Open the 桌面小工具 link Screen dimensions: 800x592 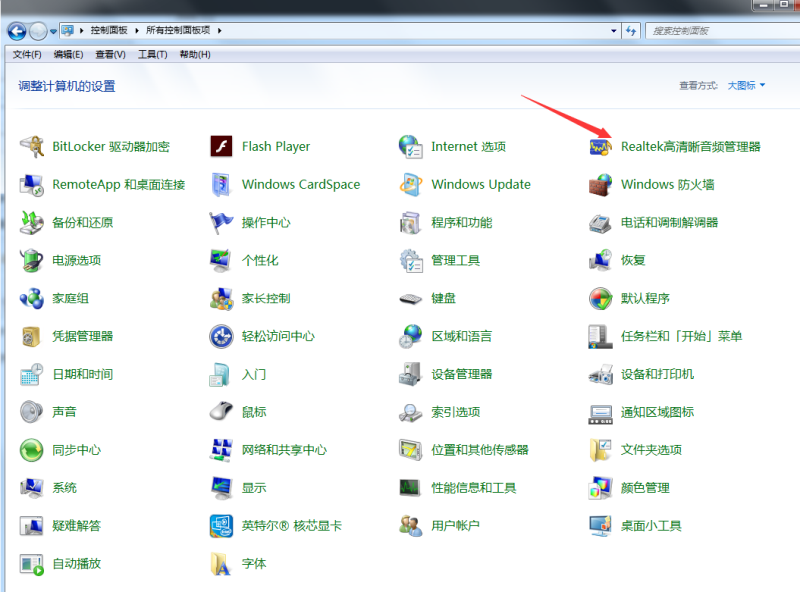651,526
